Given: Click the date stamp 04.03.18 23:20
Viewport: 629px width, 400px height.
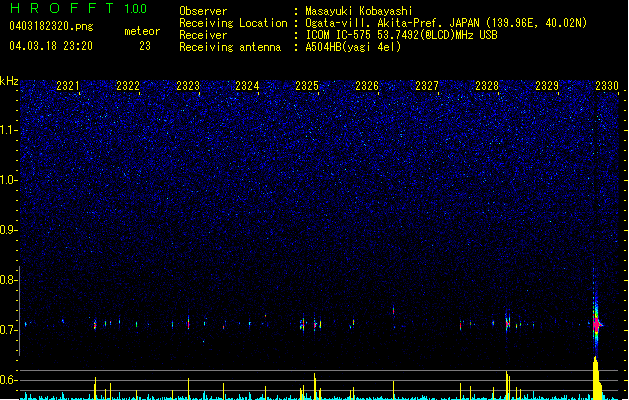Looking at the screenshot, I should click(x=51, y=46).
